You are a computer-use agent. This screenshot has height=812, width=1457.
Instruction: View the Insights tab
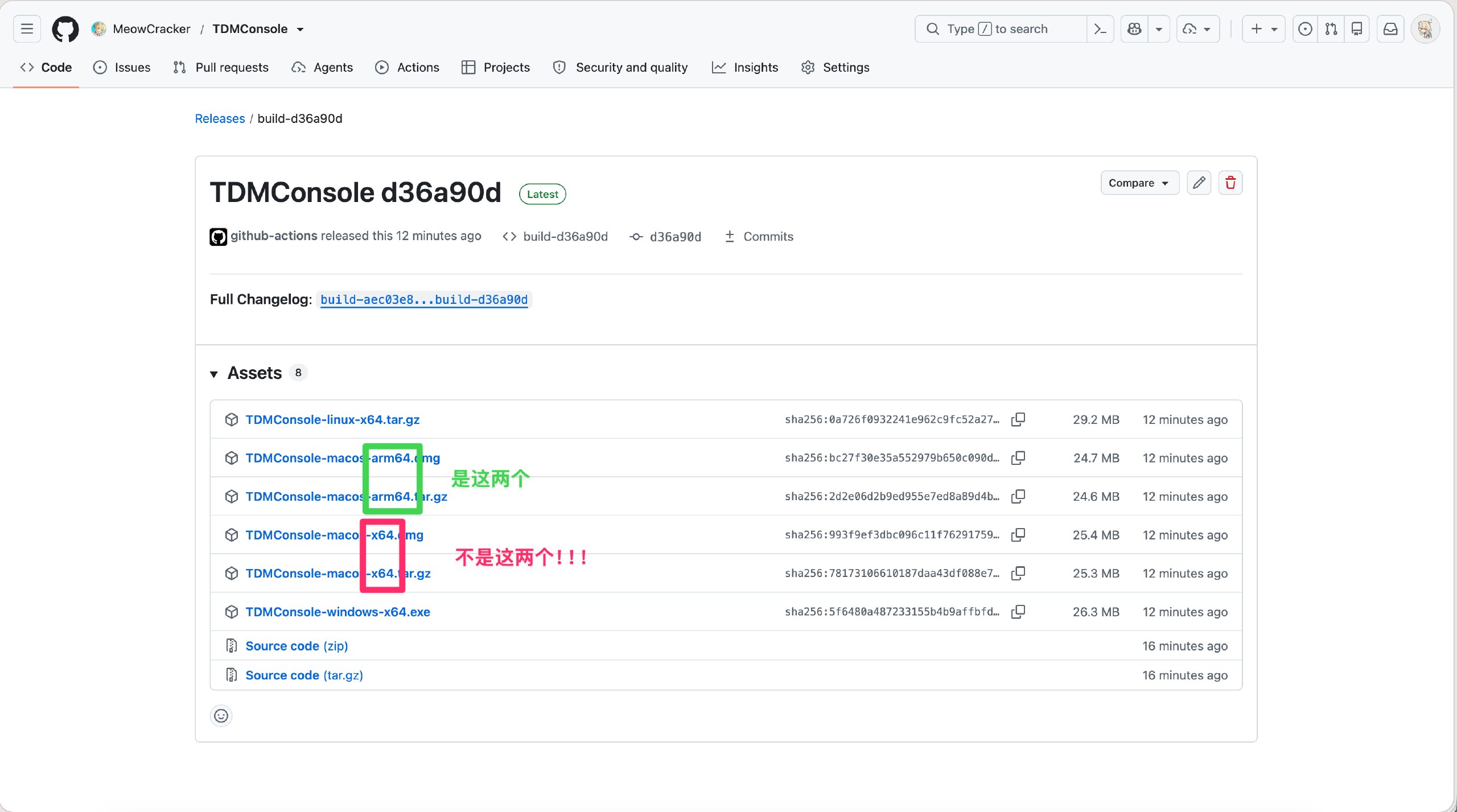[745, 67]
